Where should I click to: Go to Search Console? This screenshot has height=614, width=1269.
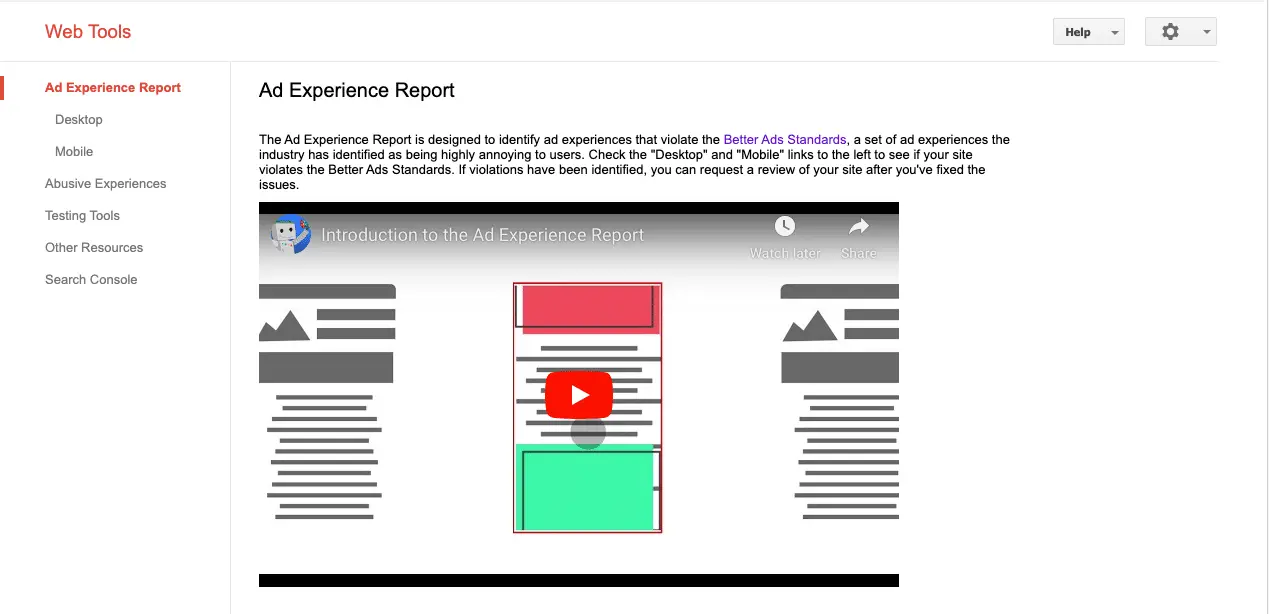point(91,280)
